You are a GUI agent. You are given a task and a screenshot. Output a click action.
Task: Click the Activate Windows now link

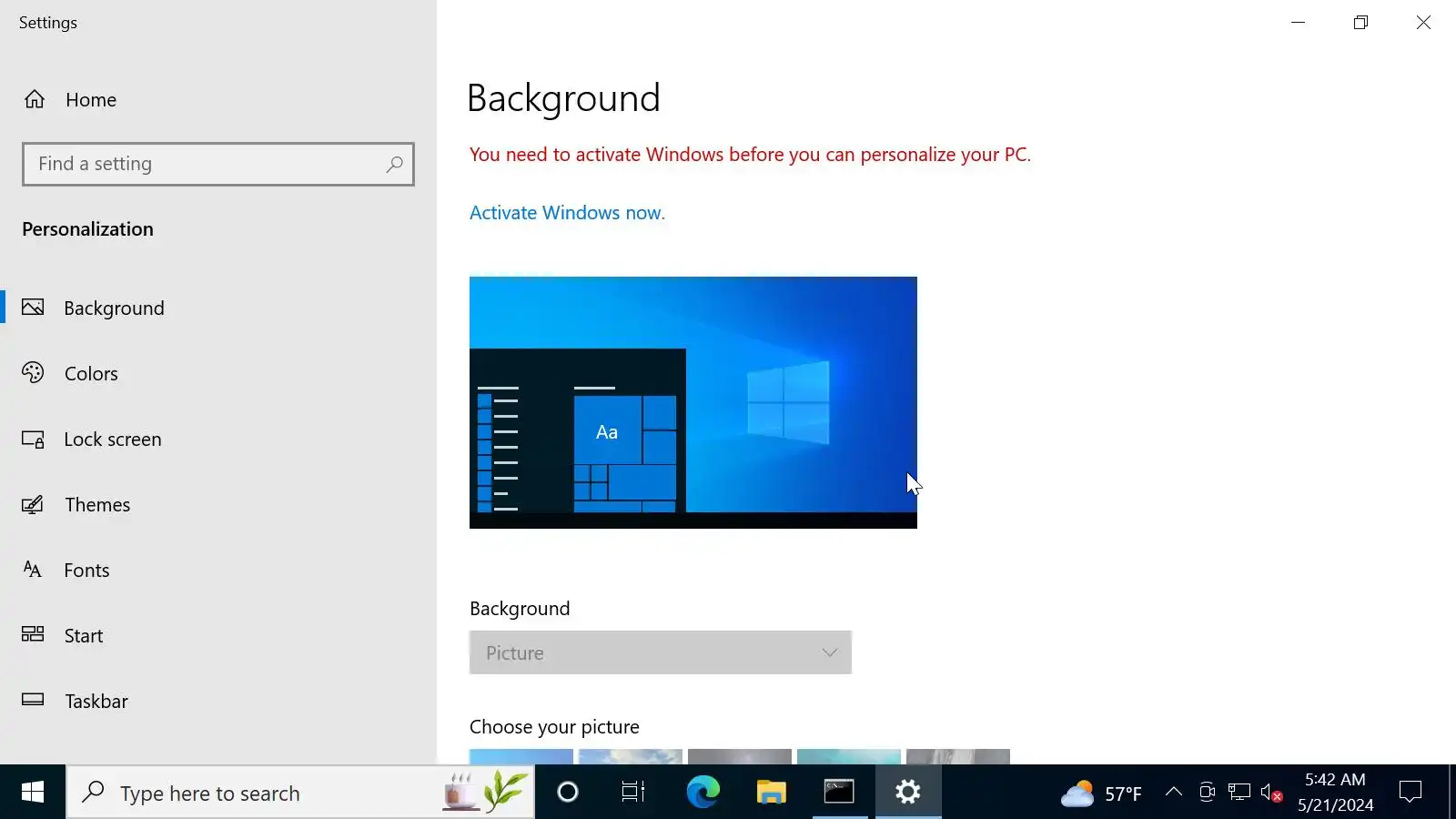[567, 213]
